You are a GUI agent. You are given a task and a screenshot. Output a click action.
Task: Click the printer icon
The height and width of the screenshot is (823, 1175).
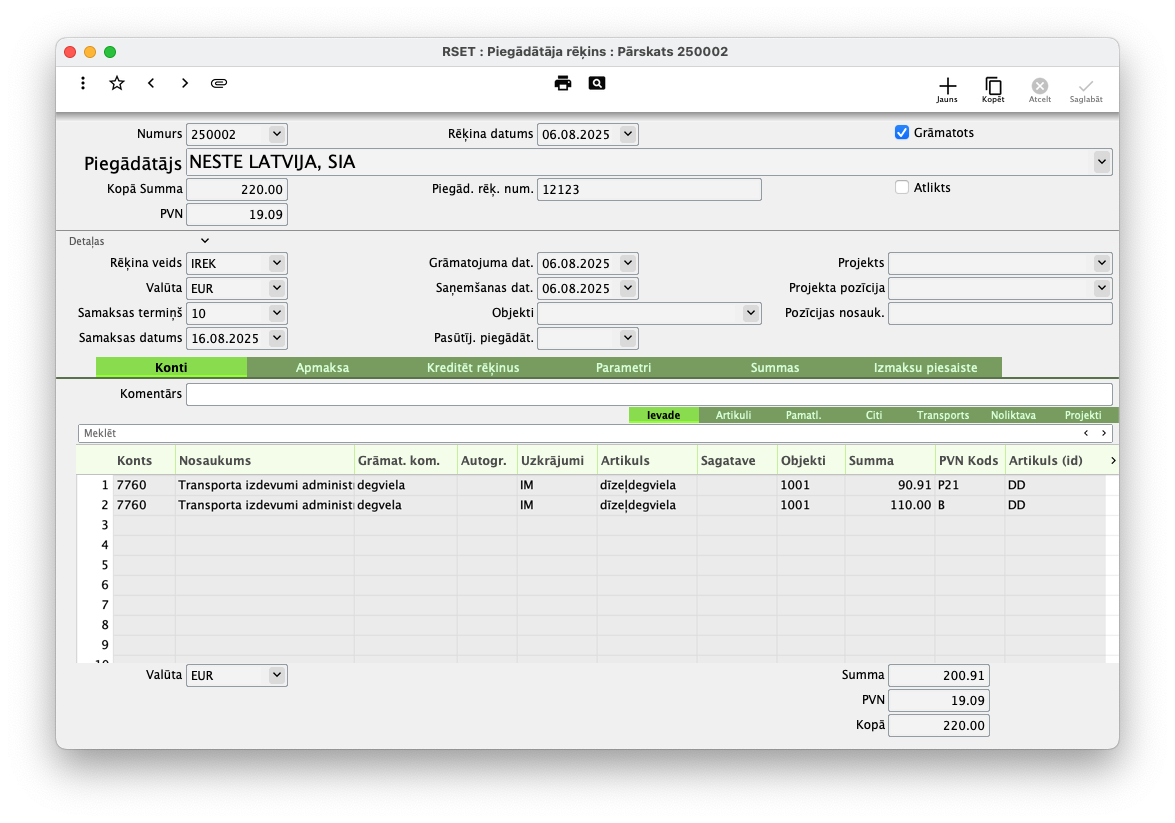[x=563, y=84]
